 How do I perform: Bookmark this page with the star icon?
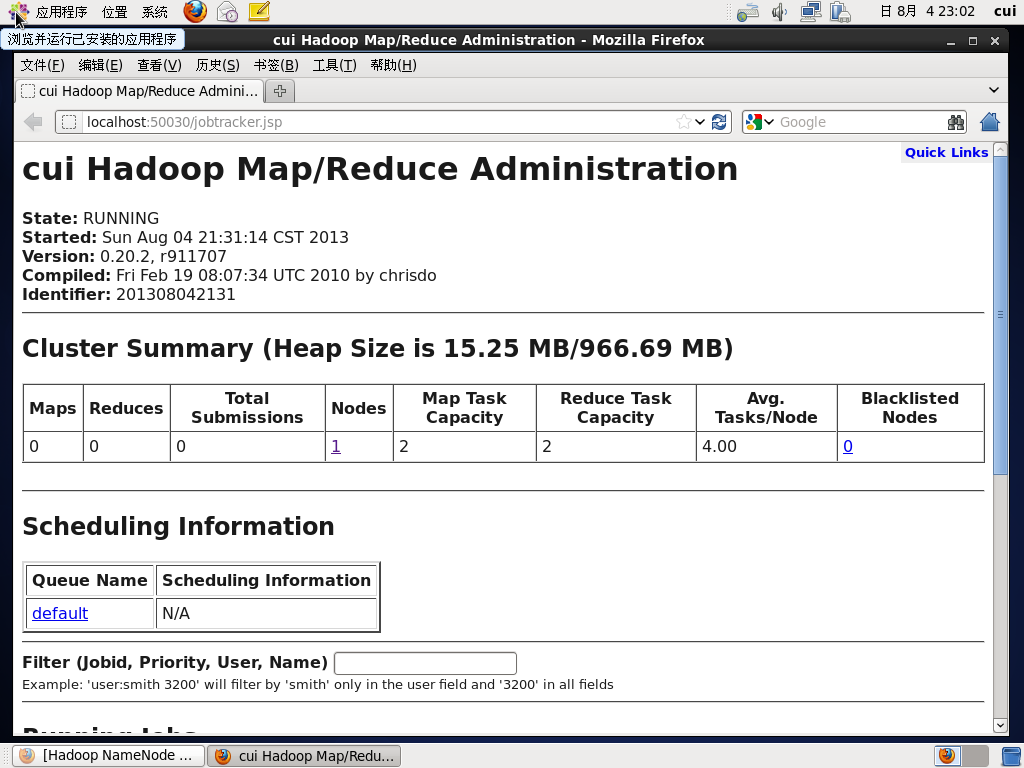coord(683,122)
